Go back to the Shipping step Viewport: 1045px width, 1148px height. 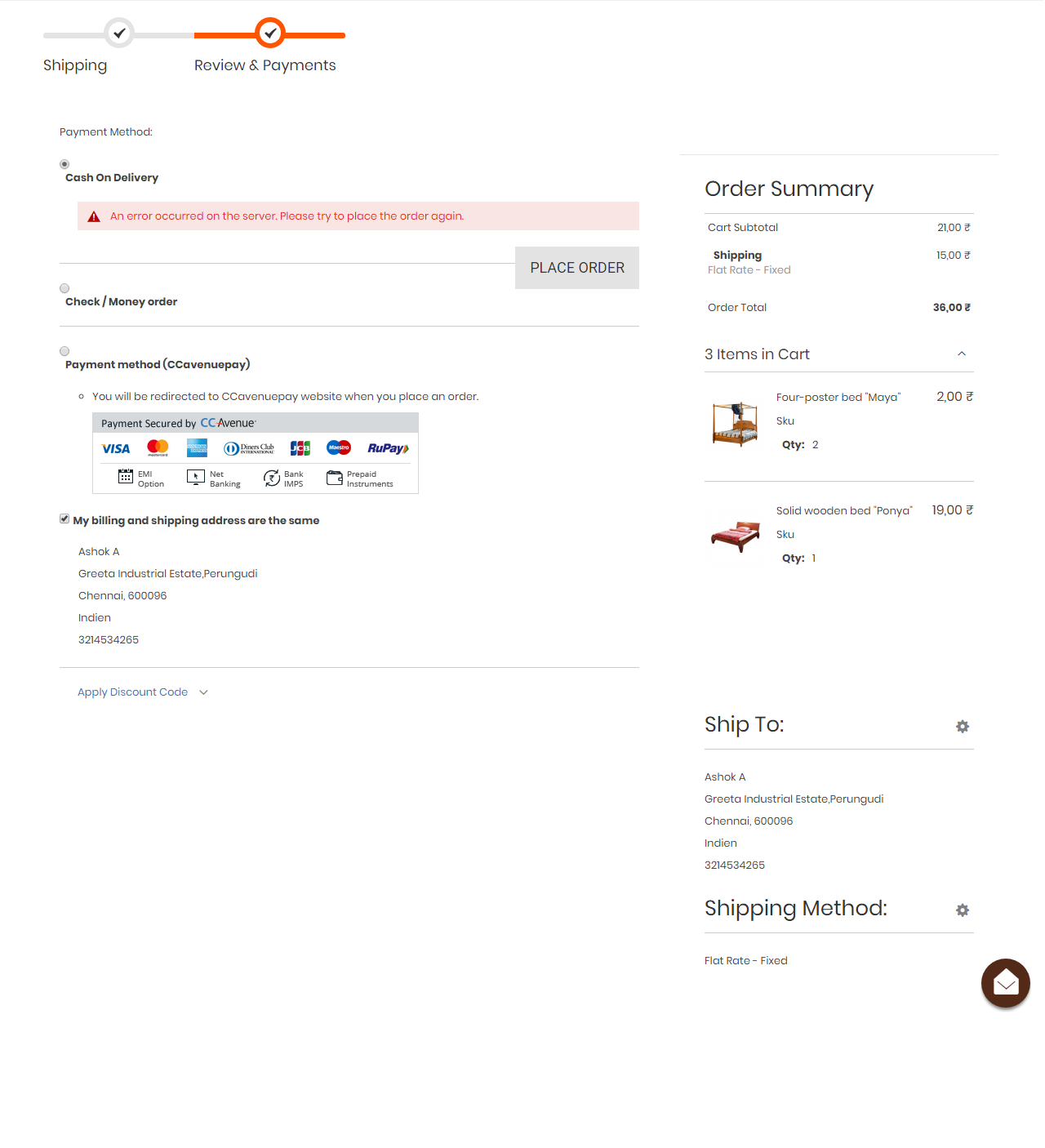tap(75, 65)
